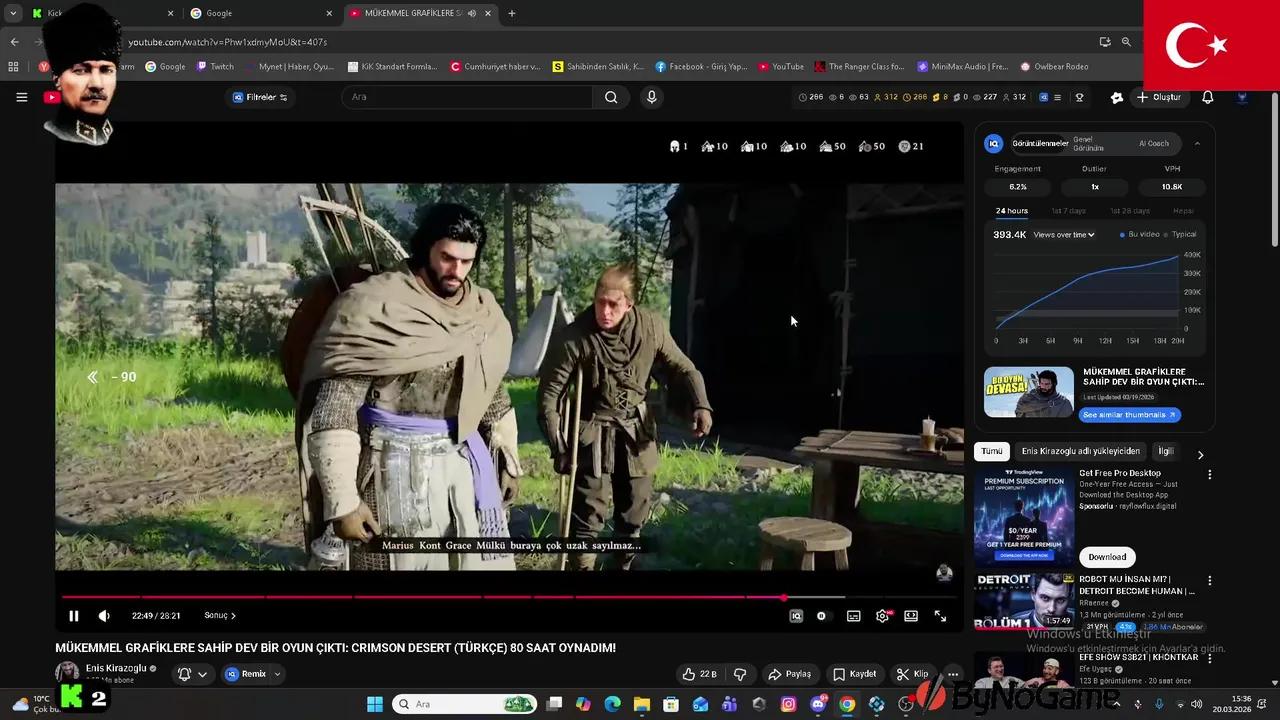The image size is (1280, 720).
Task: Click the Owlbear Rodeo bookmark
Action: coord(1054,67)
